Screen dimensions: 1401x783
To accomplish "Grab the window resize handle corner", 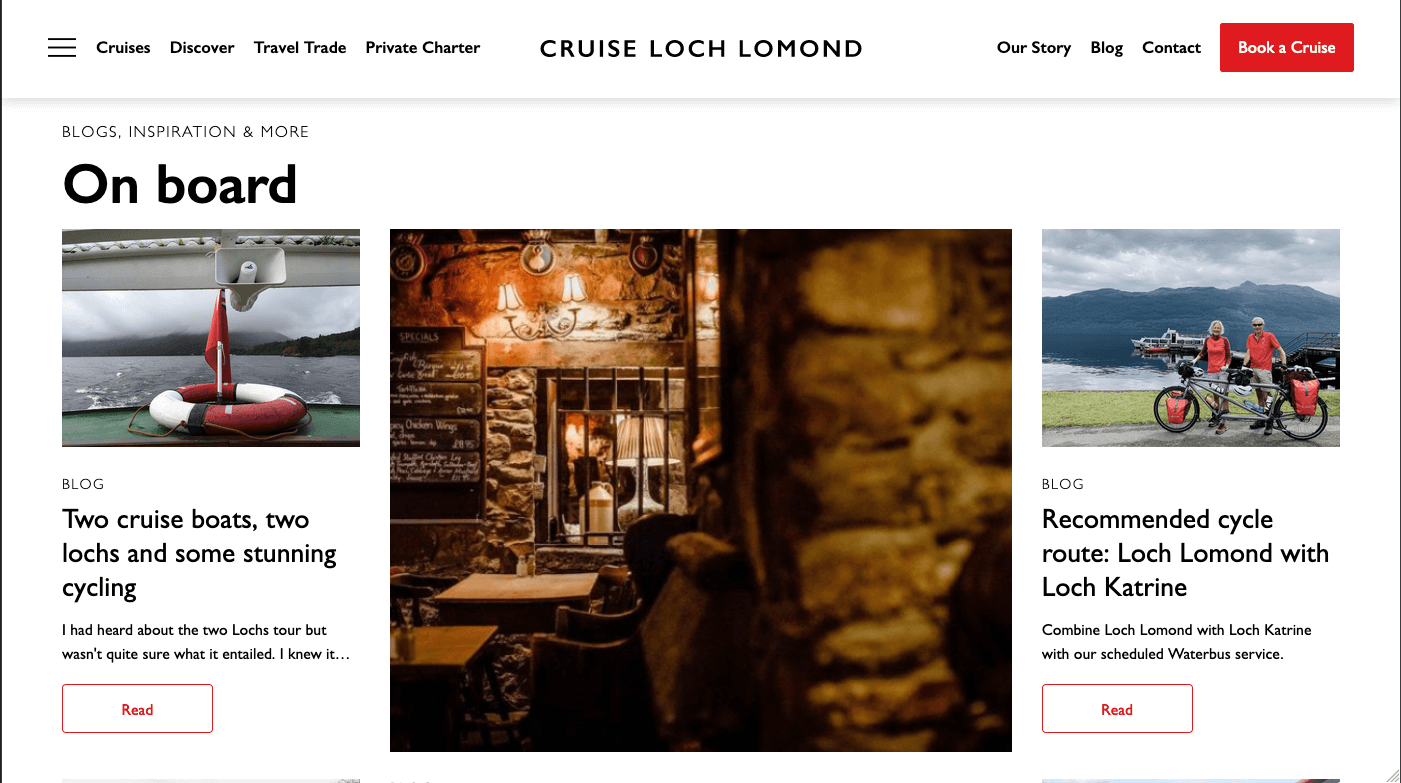I will pos(1392,774).
